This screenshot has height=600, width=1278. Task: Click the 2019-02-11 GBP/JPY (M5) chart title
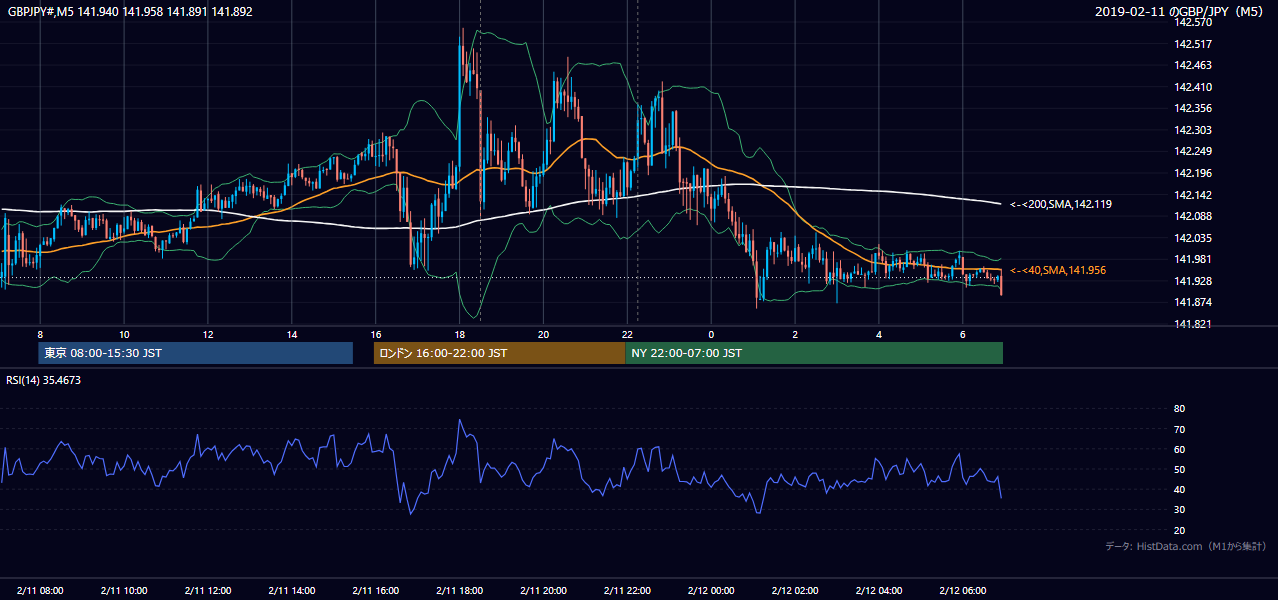click(x=1181, y=12)
